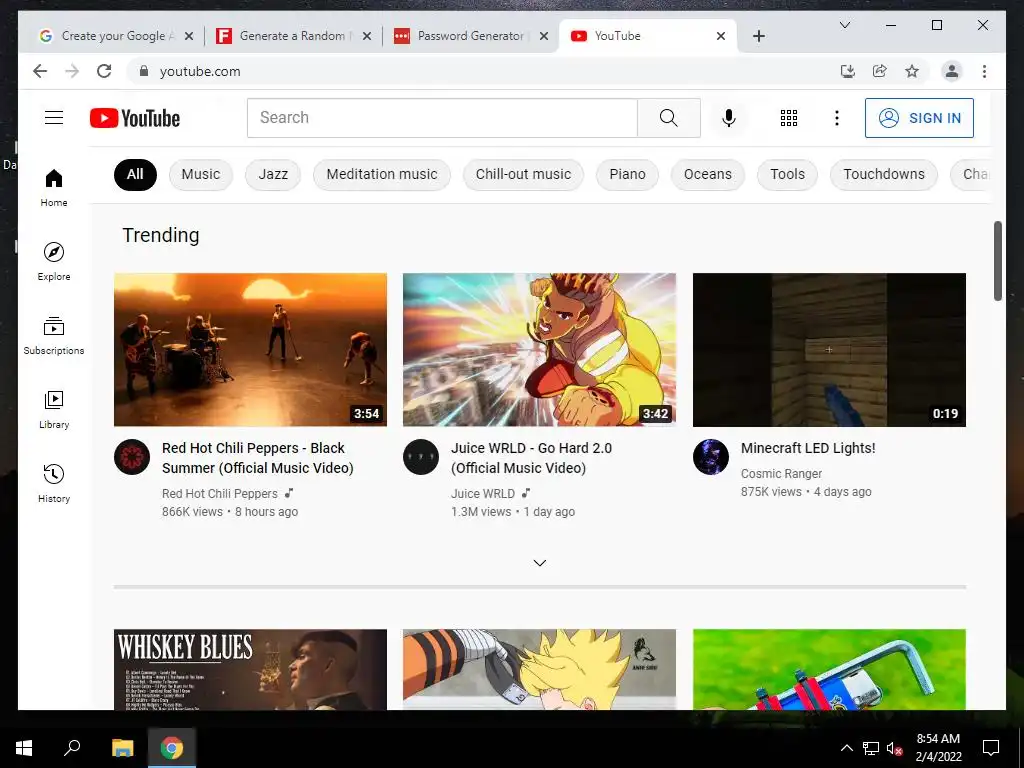The image size is (1024, 768).
Task: Search with your voice microphone icon
Action: click(x=729, y=118)
